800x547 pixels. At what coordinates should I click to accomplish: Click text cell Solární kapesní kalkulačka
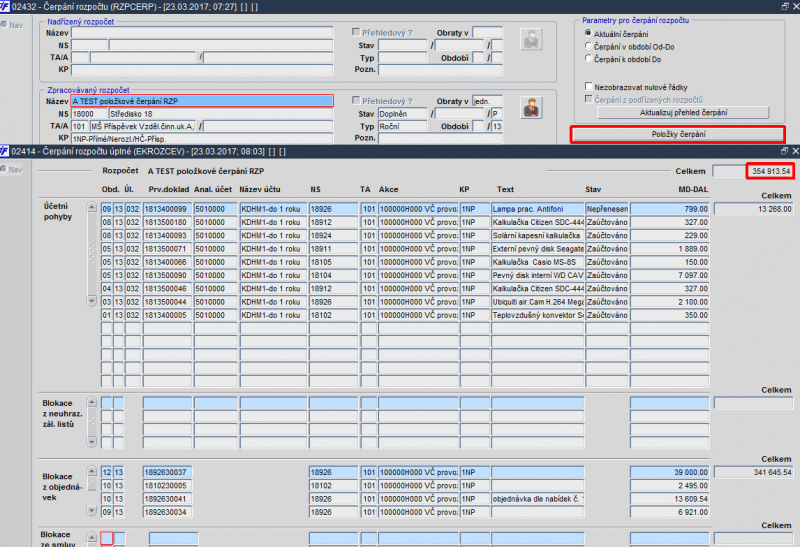538,235
